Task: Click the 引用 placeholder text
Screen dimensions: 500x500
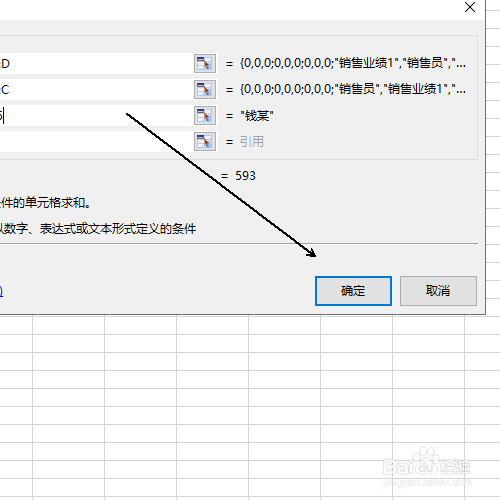Action: click(252, 142)
